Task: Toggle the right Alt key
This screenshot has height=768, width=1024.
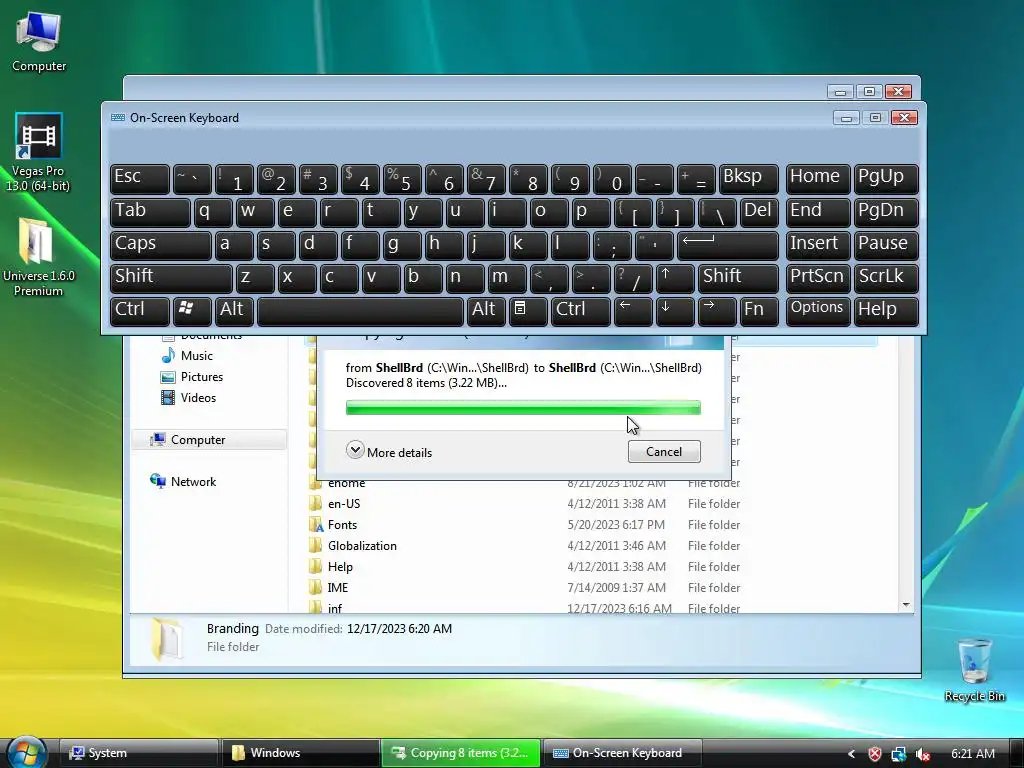Action: point(485,311)
